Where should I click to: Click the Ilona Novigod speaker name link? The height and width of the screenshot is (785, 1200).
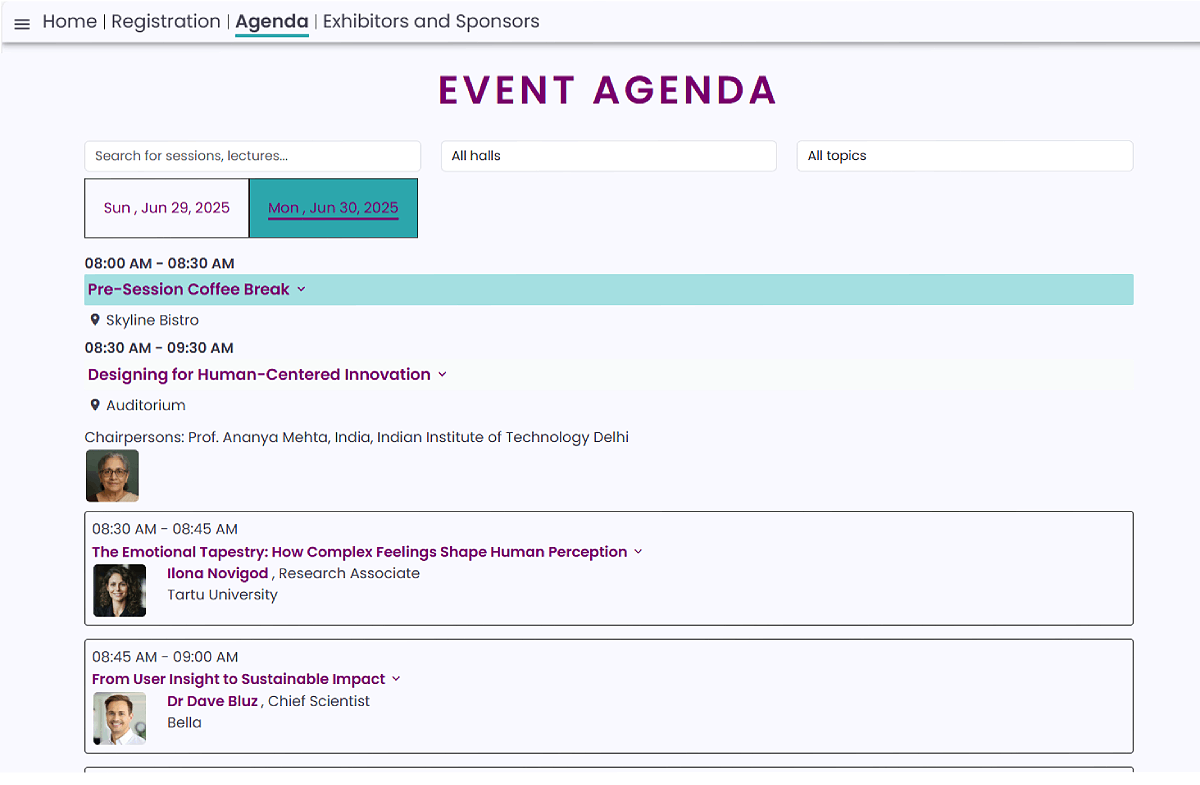click(x=217, y=574)
